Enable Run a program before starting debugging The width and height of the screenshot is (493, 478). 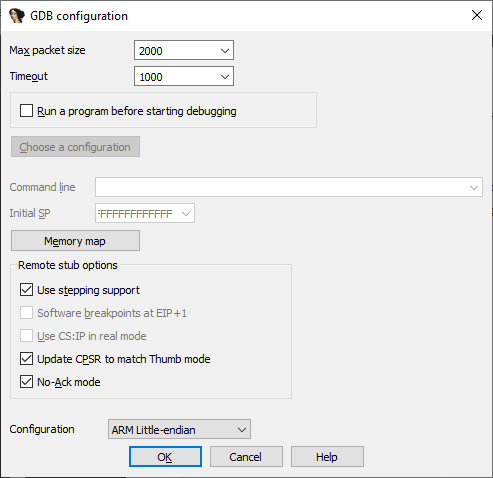pyautogui.click(x=26, y=111)
